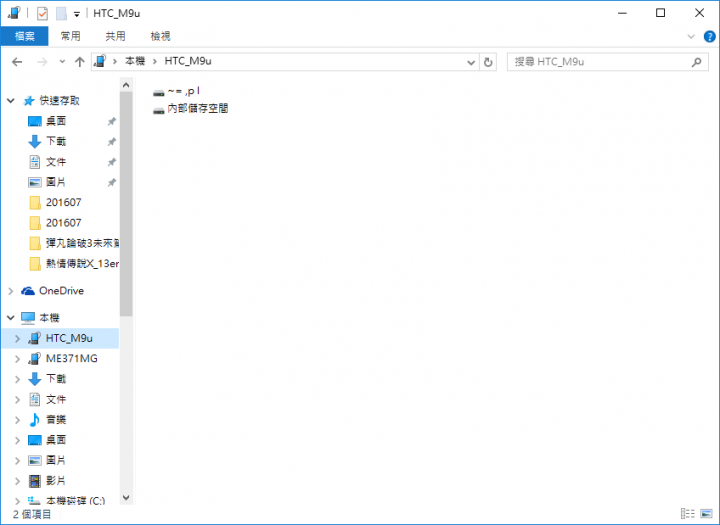
Task: Expand the 音樂 node chevron
Action: pyautogui.click(x=17, y=420)
